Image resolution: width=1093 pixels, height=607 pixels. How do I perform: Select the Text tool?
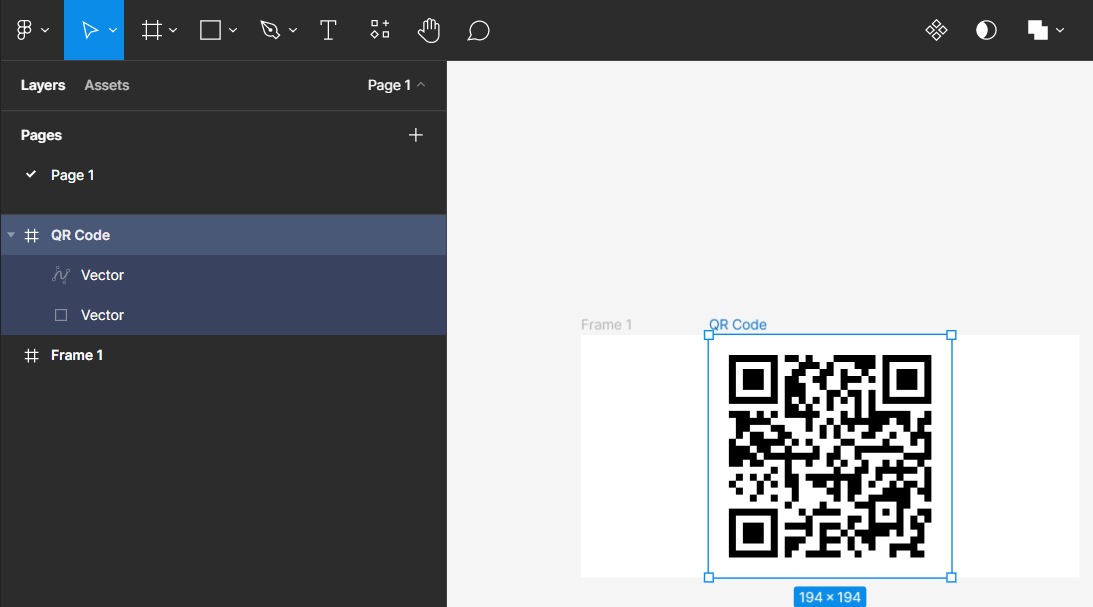click(328, 30)
